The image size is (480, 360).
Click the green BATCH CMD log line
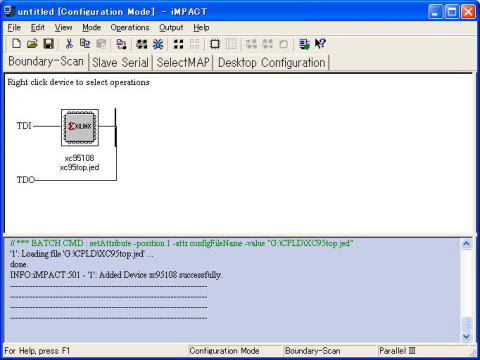[x=181, y=243]
